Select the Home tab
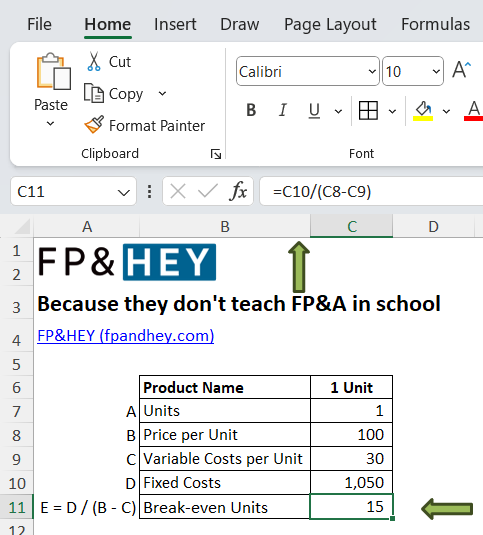The height and width of the screenshot is (535, 483). [x=108, y=25]
